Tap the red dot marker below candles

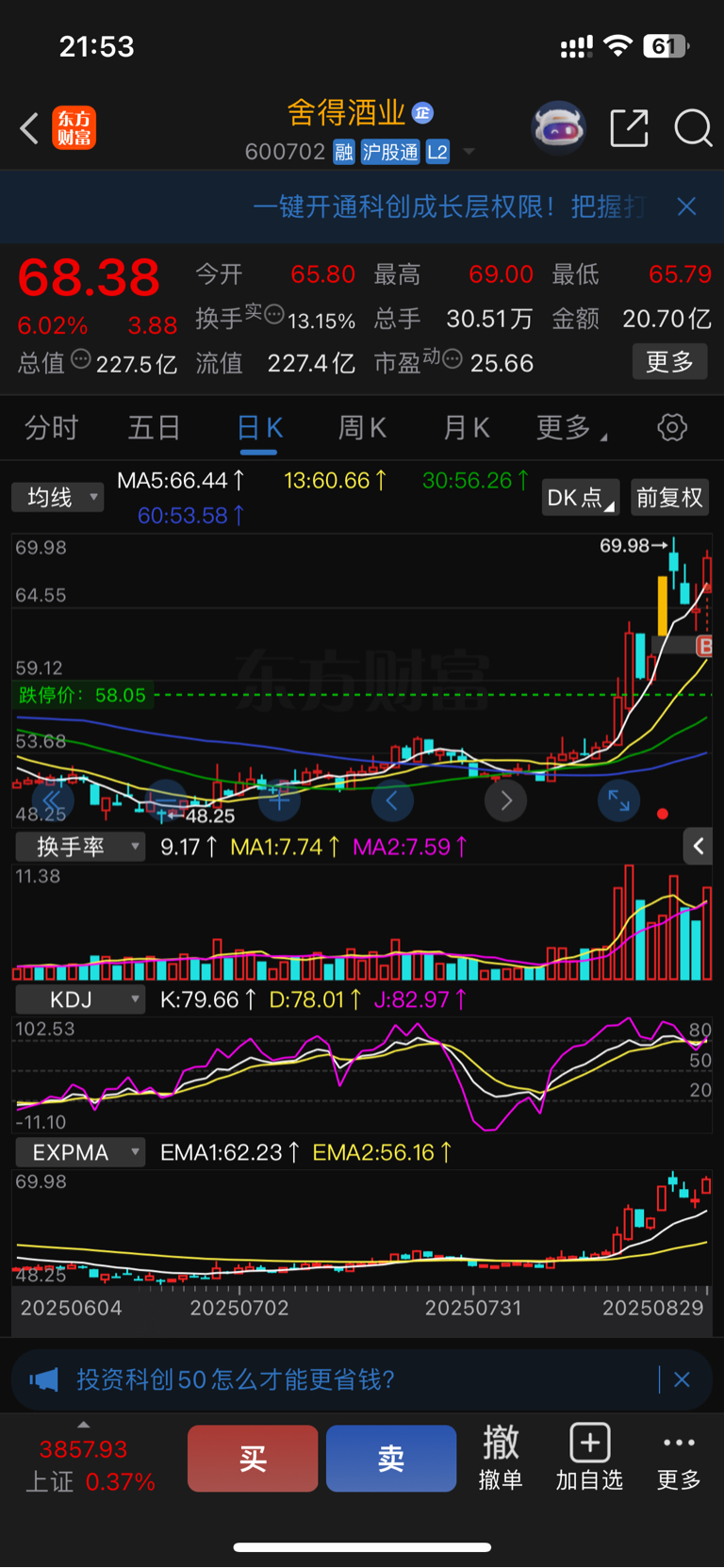(663, 814)
